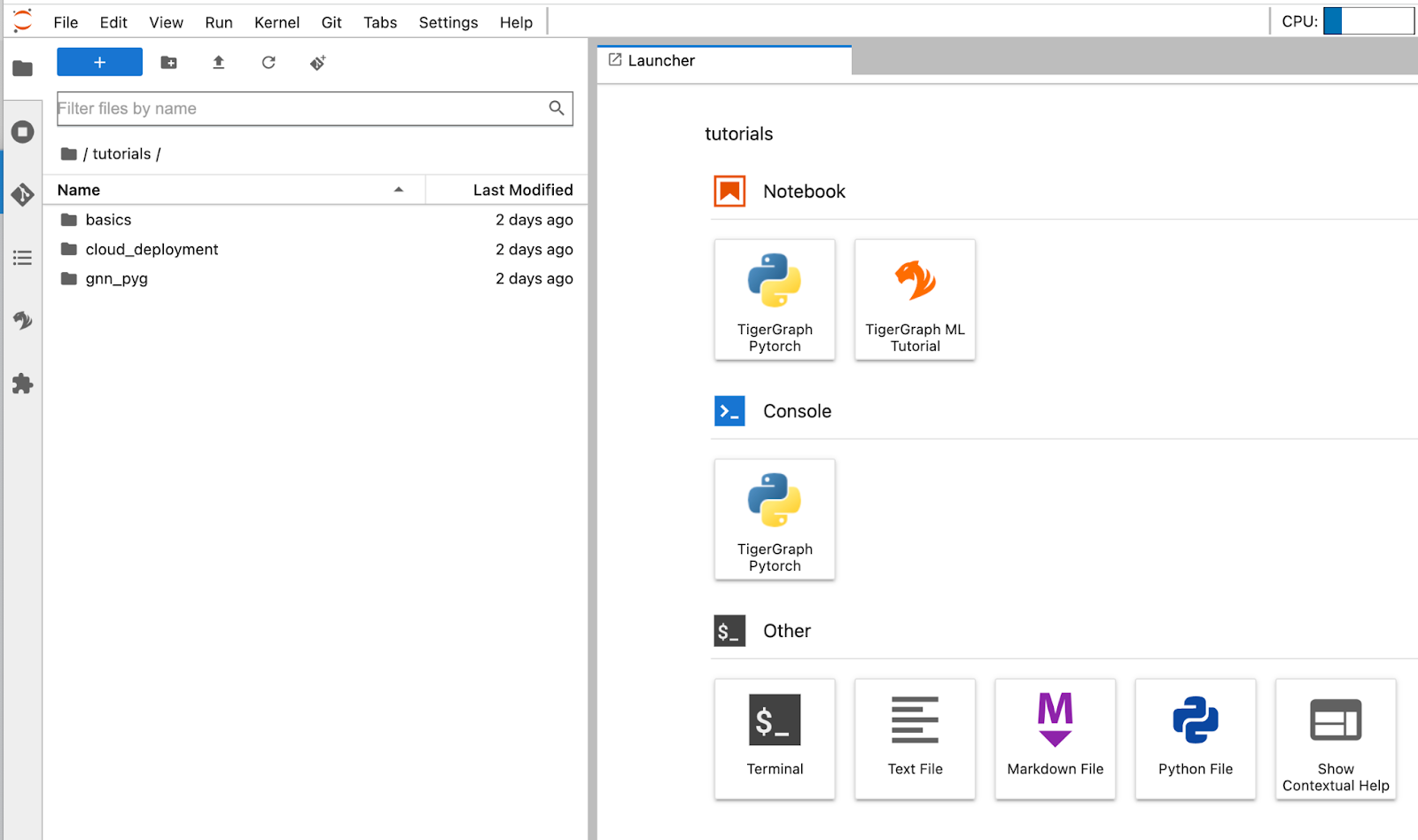This screenshot has width=1418, height=840.
Task: Click the Git clone toolbar icon
Action: [x=318, y=62]
